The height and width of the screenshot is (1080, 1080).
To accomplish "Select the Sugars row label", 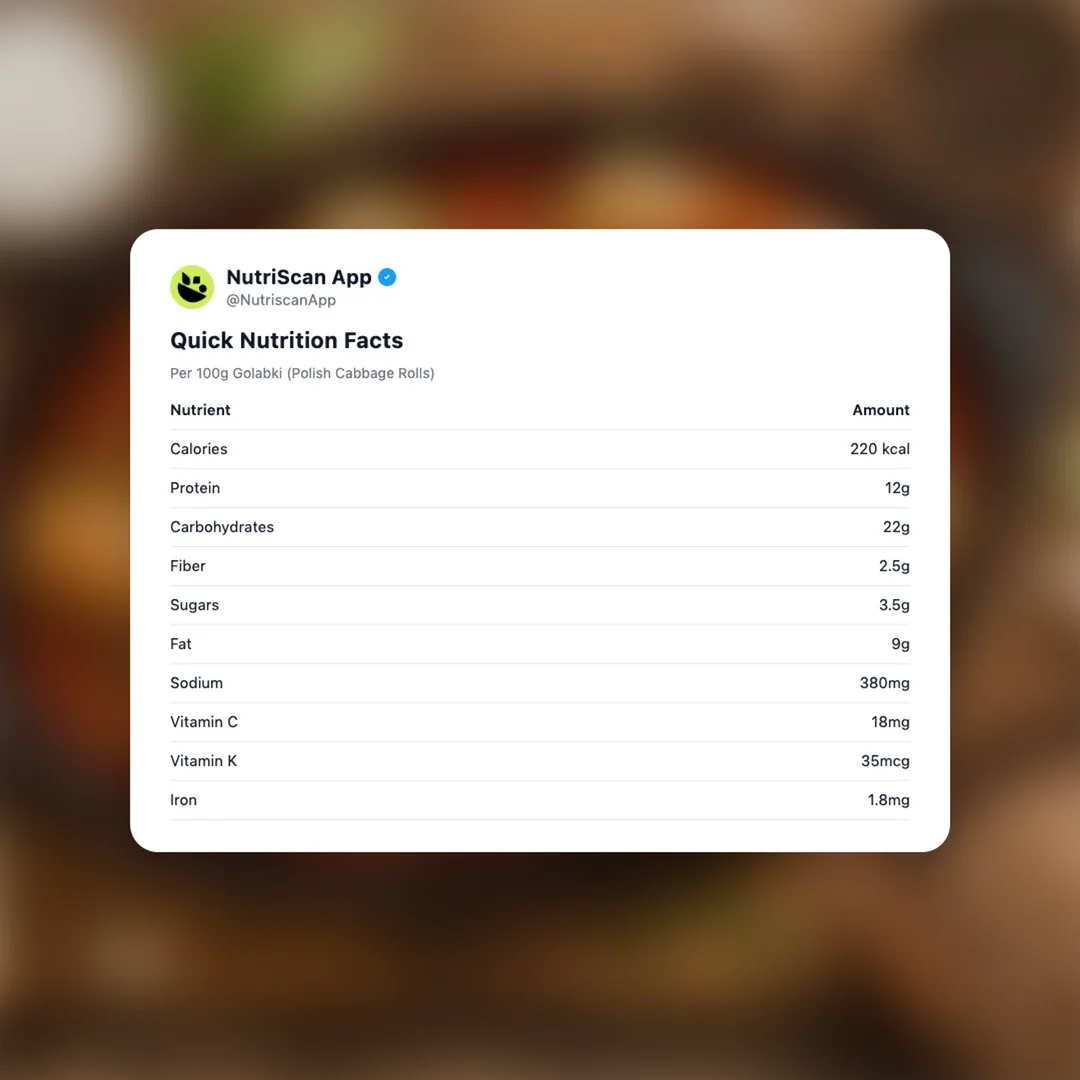I will pos(194,605).
